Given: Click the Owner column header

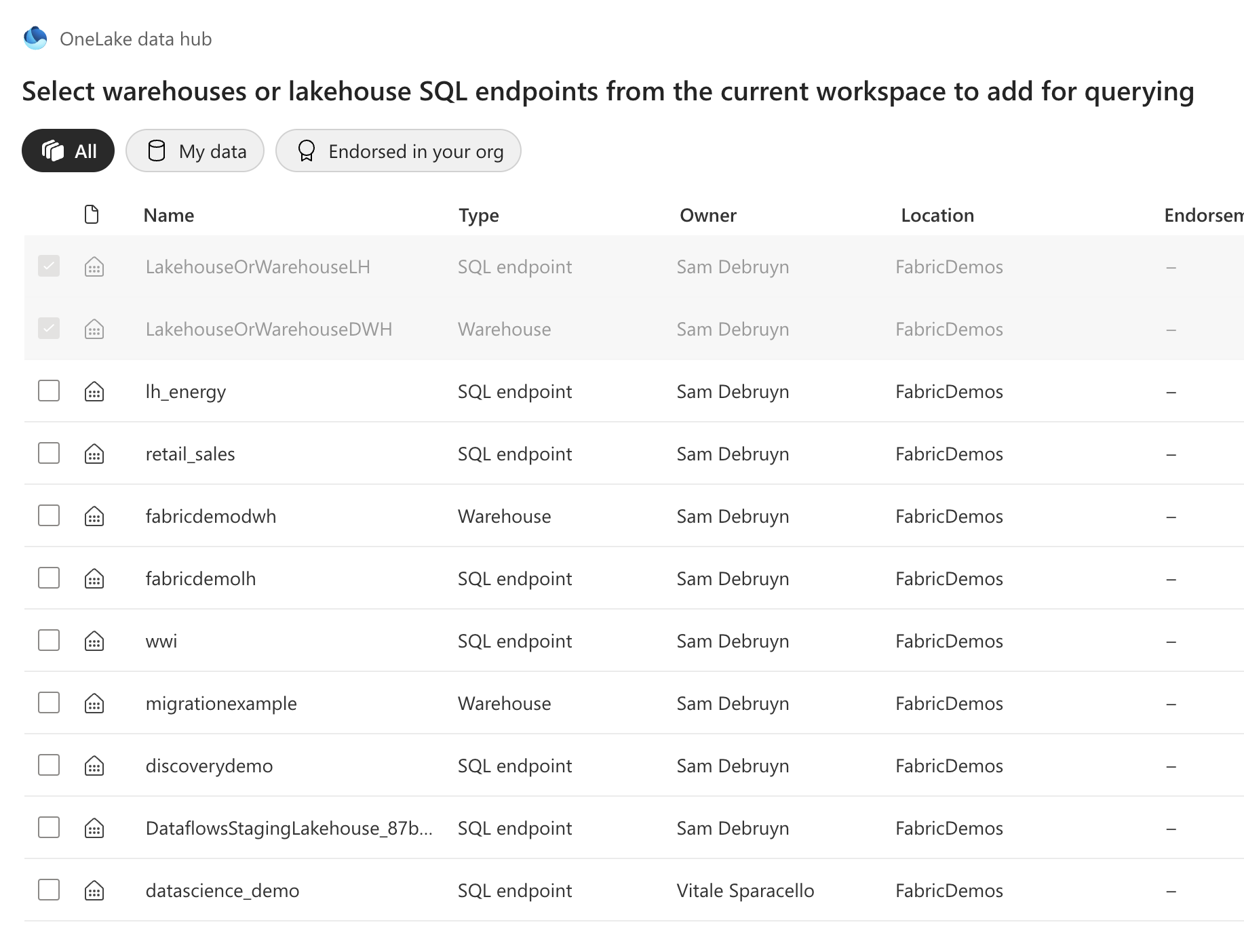Looking at the screenshot, I should (708, 215).
